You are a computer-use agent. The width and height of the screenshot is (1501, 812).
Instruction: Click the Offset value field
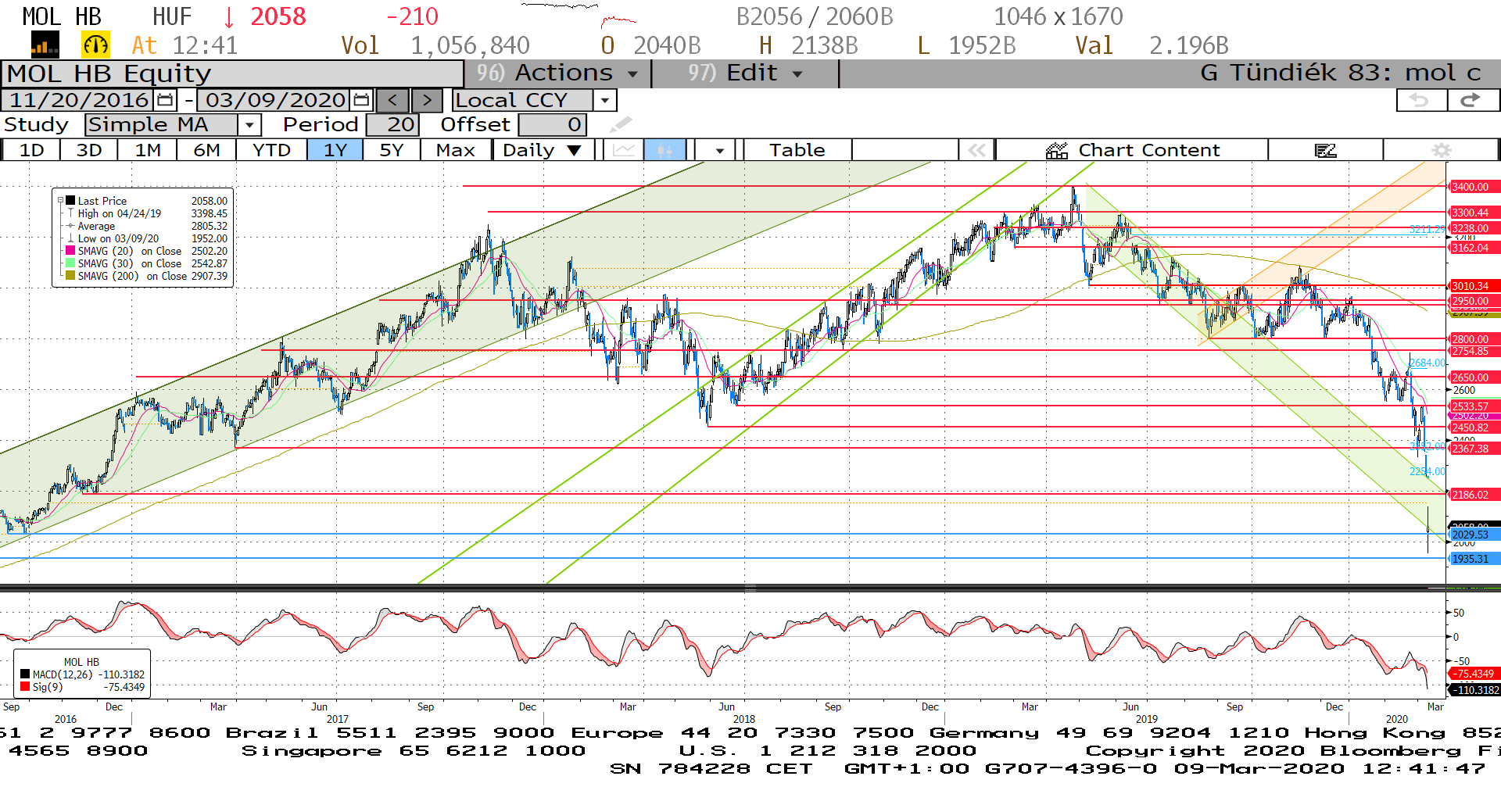pyautogui.click(x=552, y=124)
